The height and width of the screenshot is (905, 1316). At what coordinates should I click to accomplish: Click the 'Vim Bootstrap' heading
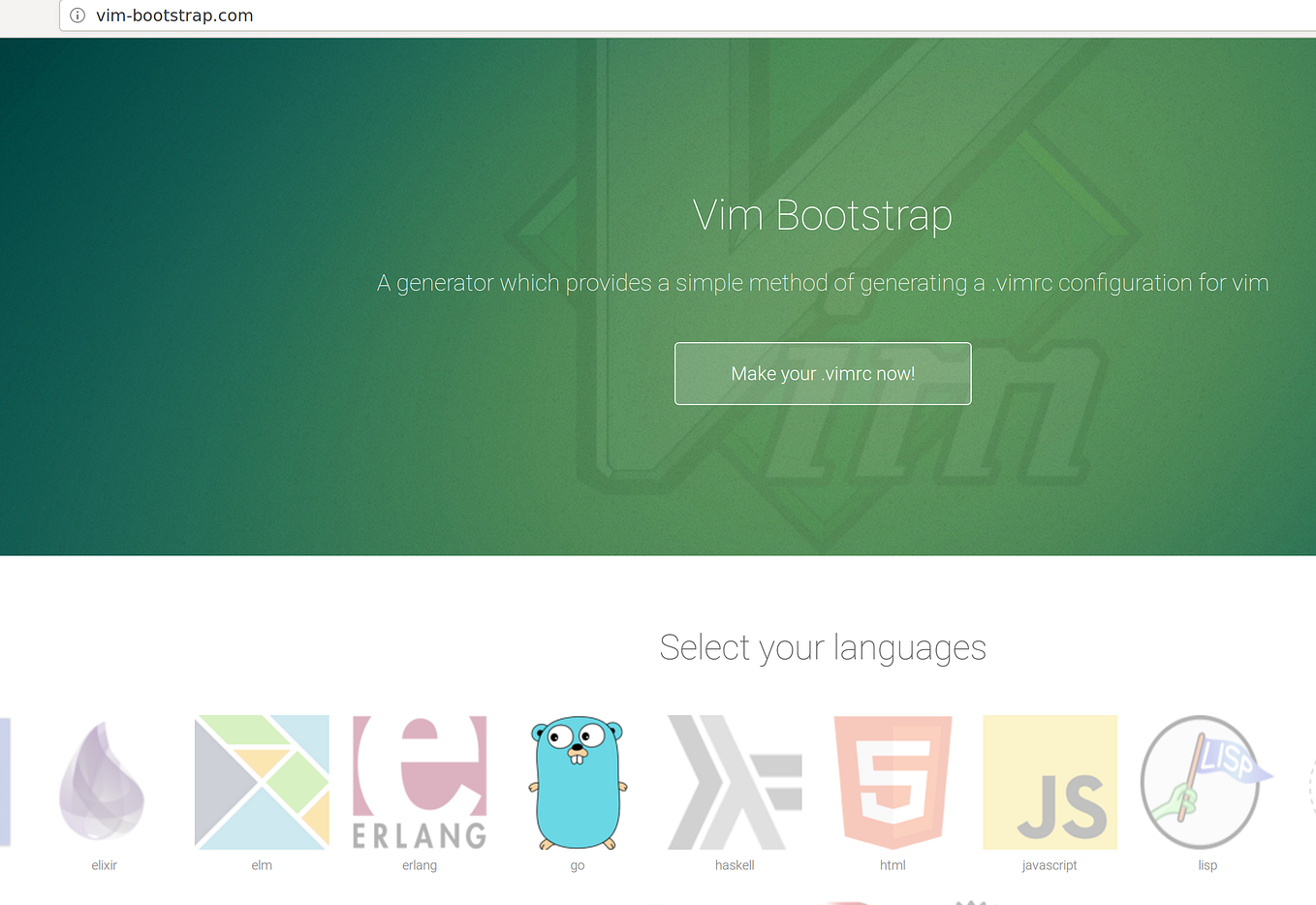822,215
